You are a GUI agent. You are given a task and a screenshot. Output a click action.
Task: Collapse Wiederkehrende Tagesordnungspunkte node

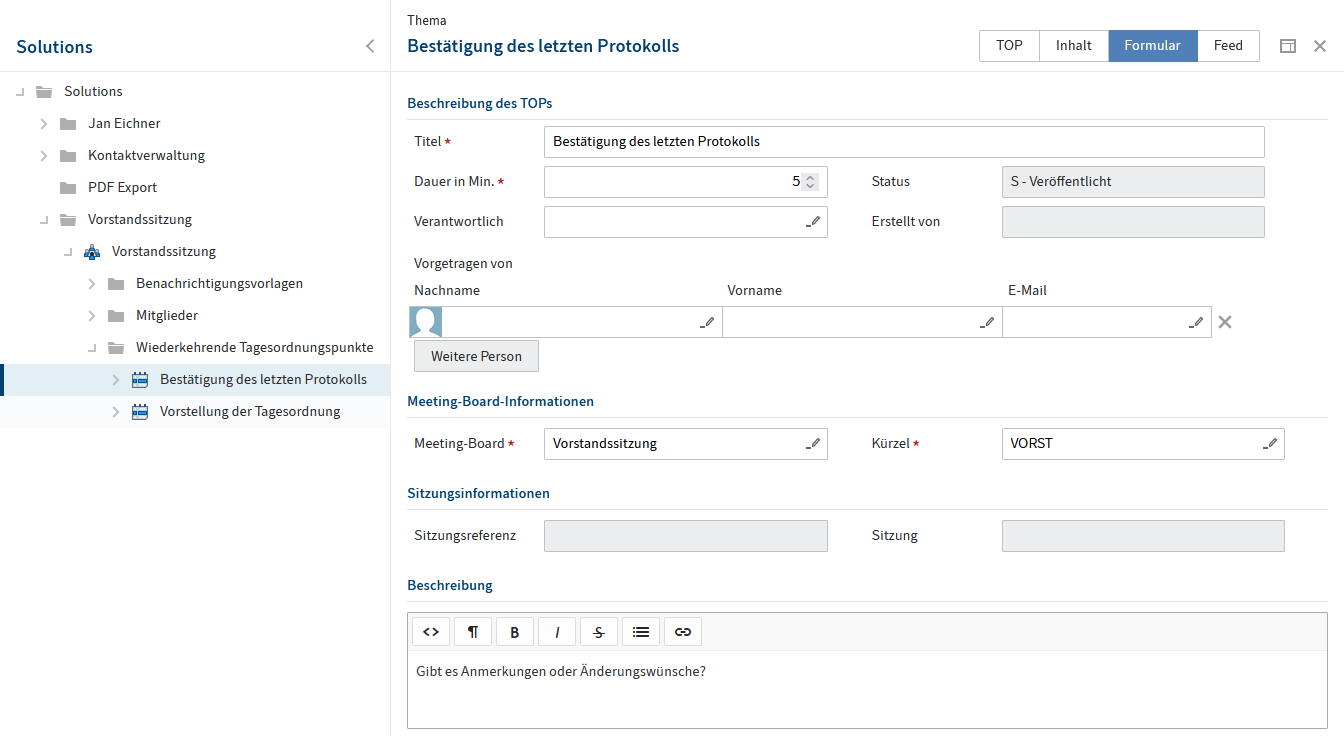click(92, 348)
